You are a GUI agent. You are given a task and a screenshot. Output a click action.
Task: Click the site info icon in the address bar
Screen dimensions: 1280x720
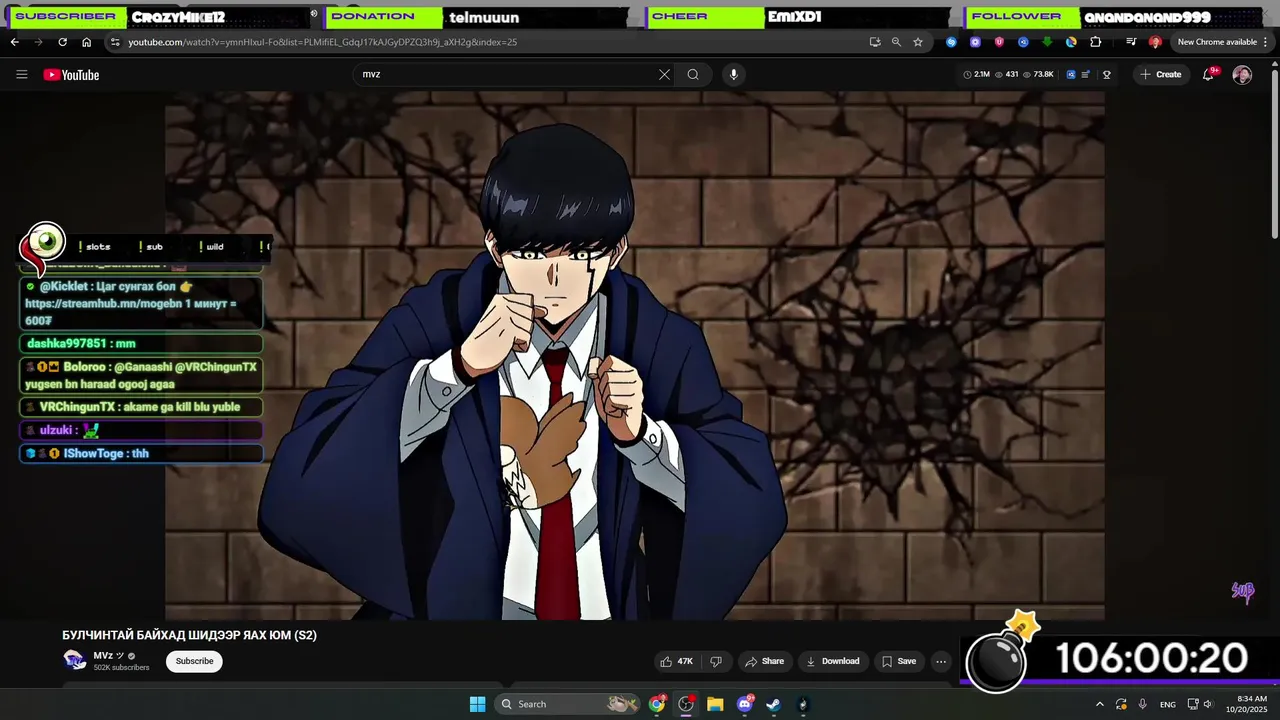(x=115, y=42)
